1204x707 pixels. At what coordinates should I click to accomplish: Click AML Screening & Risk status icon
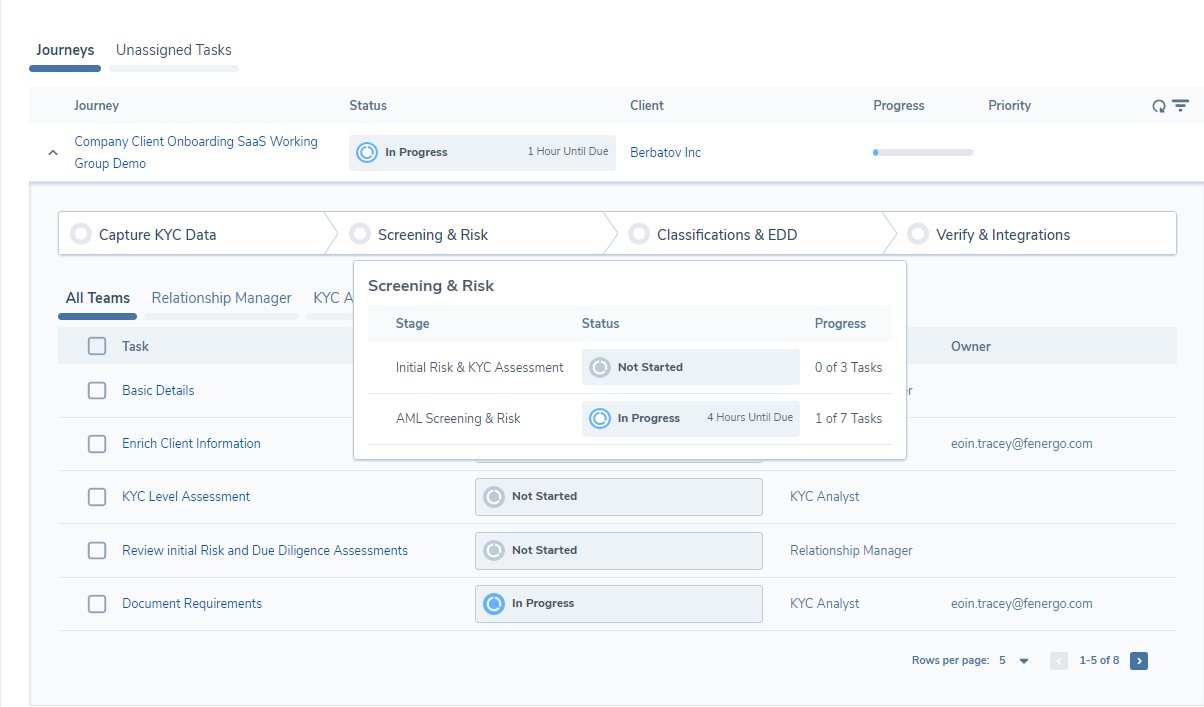pos(600,418)
